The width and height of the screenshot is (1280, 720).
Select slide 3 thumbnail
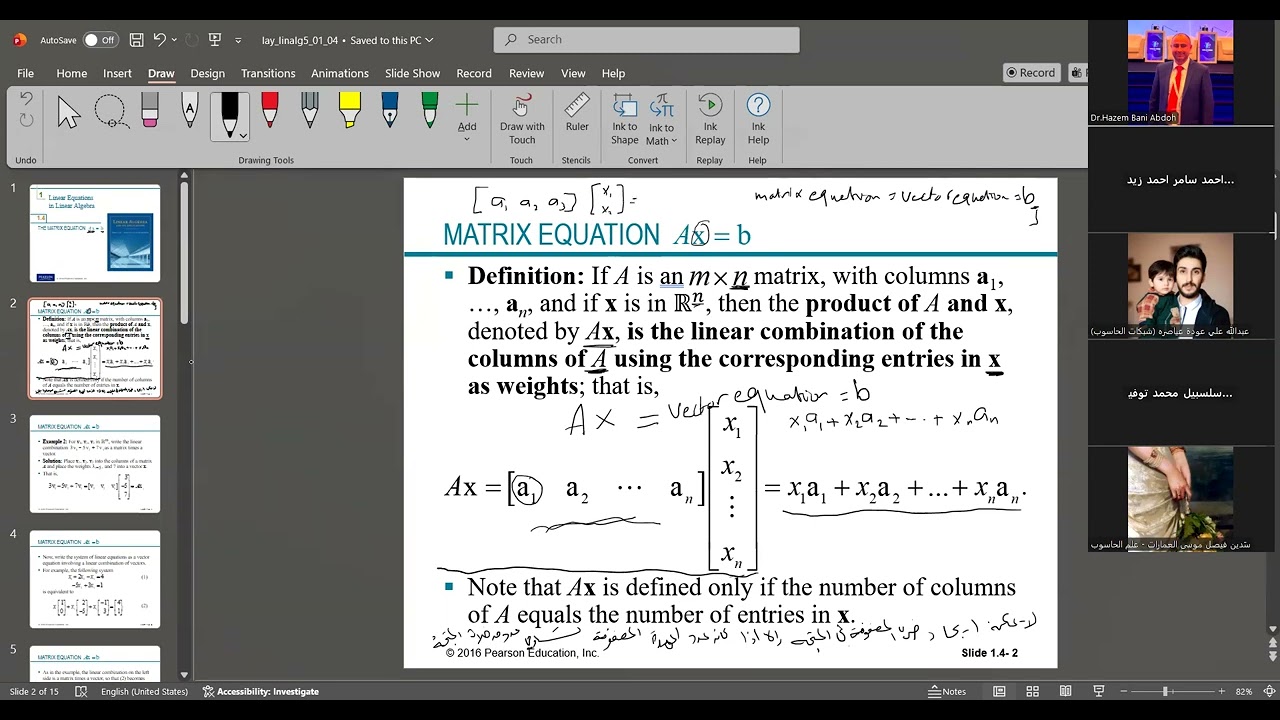[x=95, y=464]
